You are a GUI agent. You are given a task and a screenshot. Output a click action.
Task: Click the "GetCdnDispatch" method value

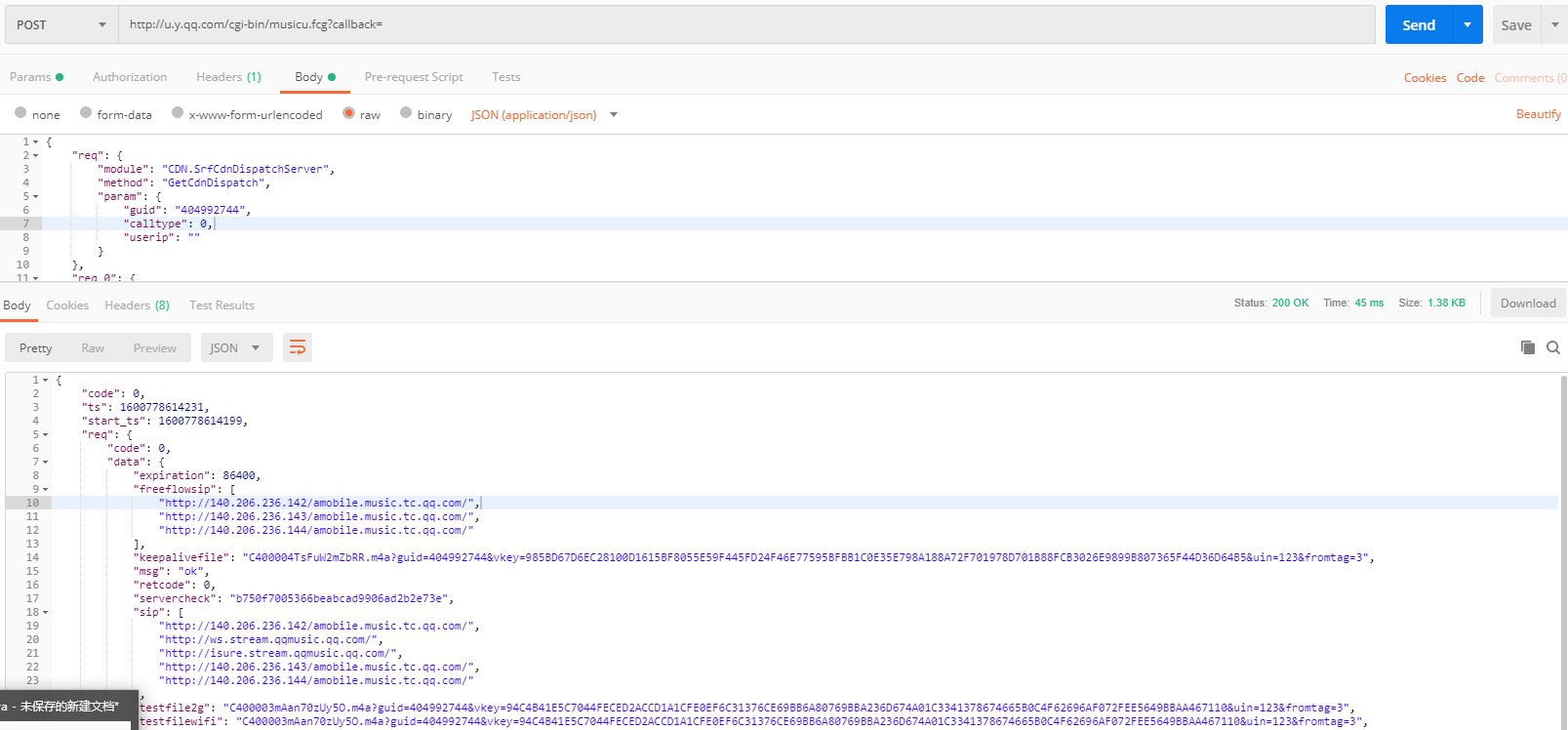213,182
